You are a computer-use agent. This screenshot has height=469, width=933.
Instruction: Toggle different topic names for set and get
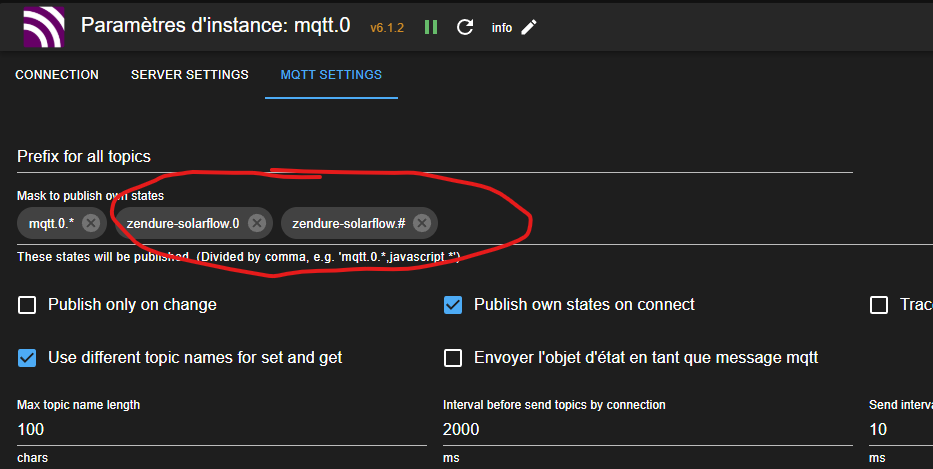[27, 358]
